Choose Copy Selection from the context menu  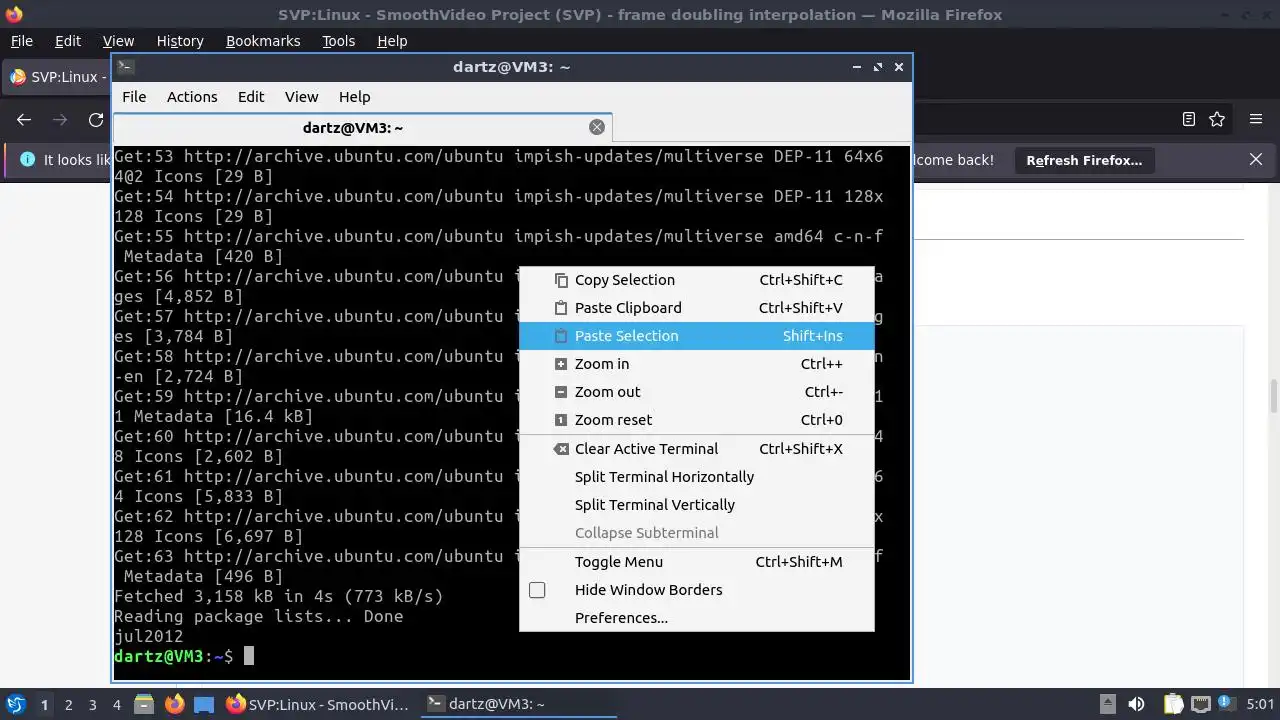[696, 280]
